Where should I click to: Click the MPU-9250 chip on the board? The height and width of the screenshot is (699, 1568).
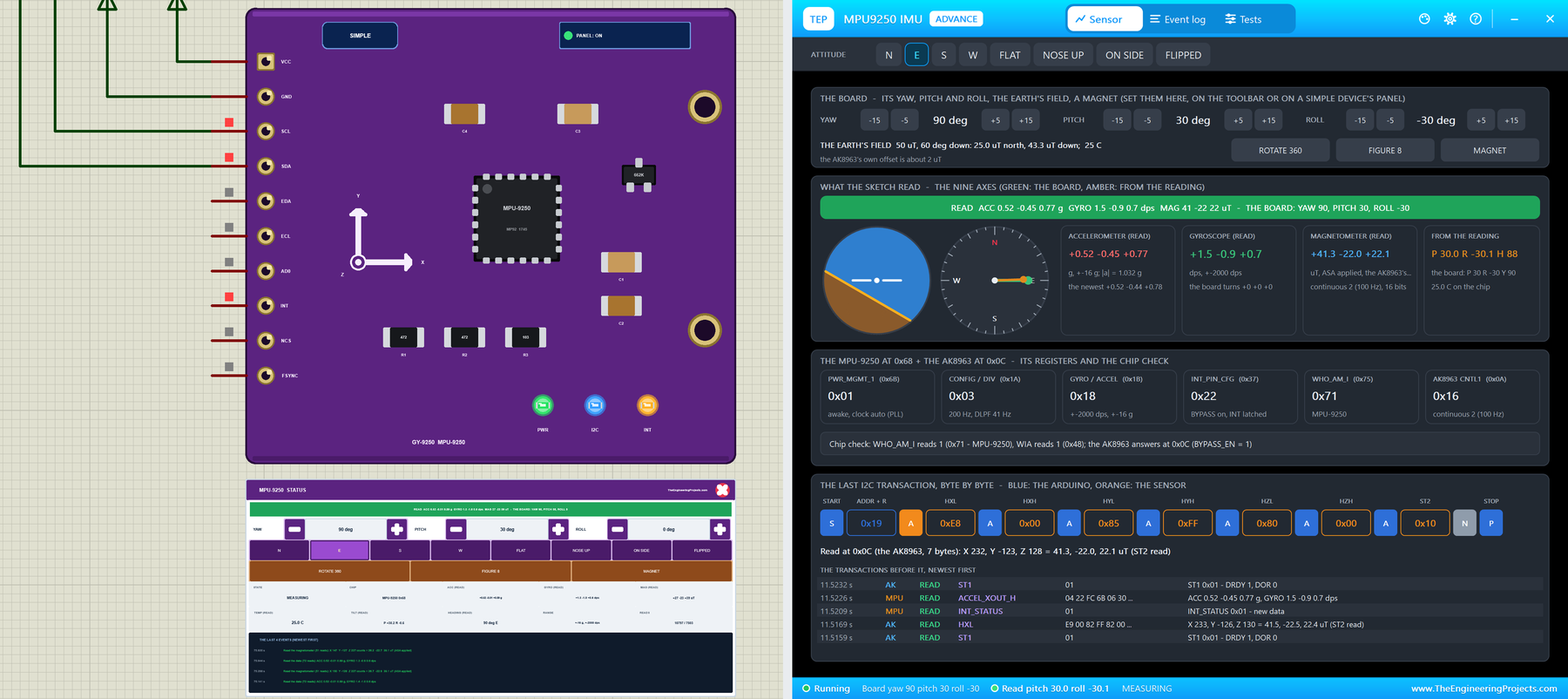[517, 219]
